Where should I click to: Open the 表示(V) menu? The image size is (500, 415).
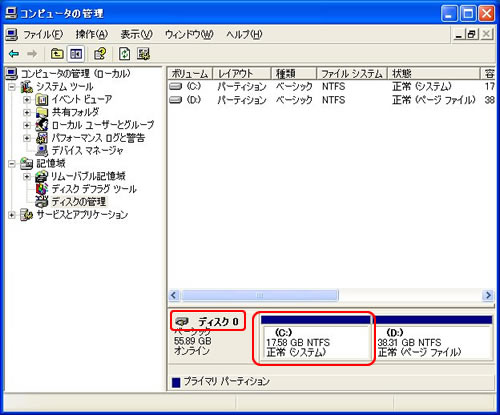pyautogui.click(x=136, y=34)
